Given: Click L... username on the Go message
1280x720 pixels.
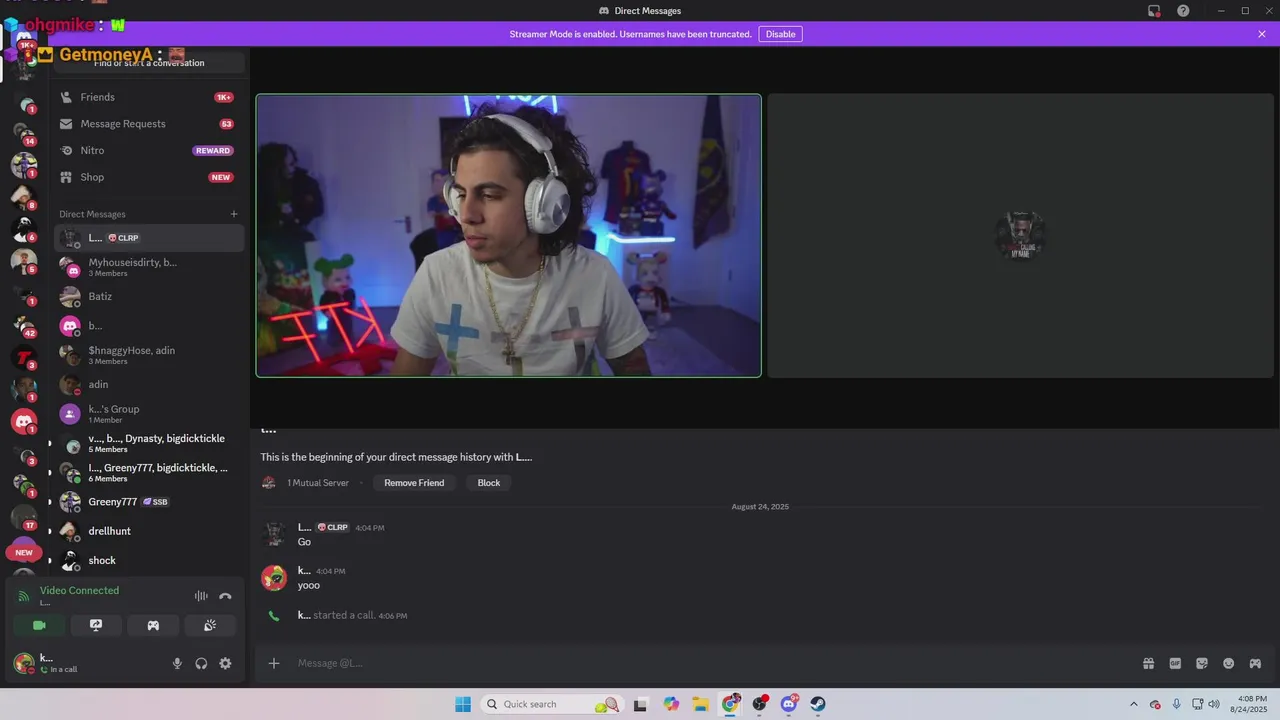Looking at the screenshot, I should [305, 527].
